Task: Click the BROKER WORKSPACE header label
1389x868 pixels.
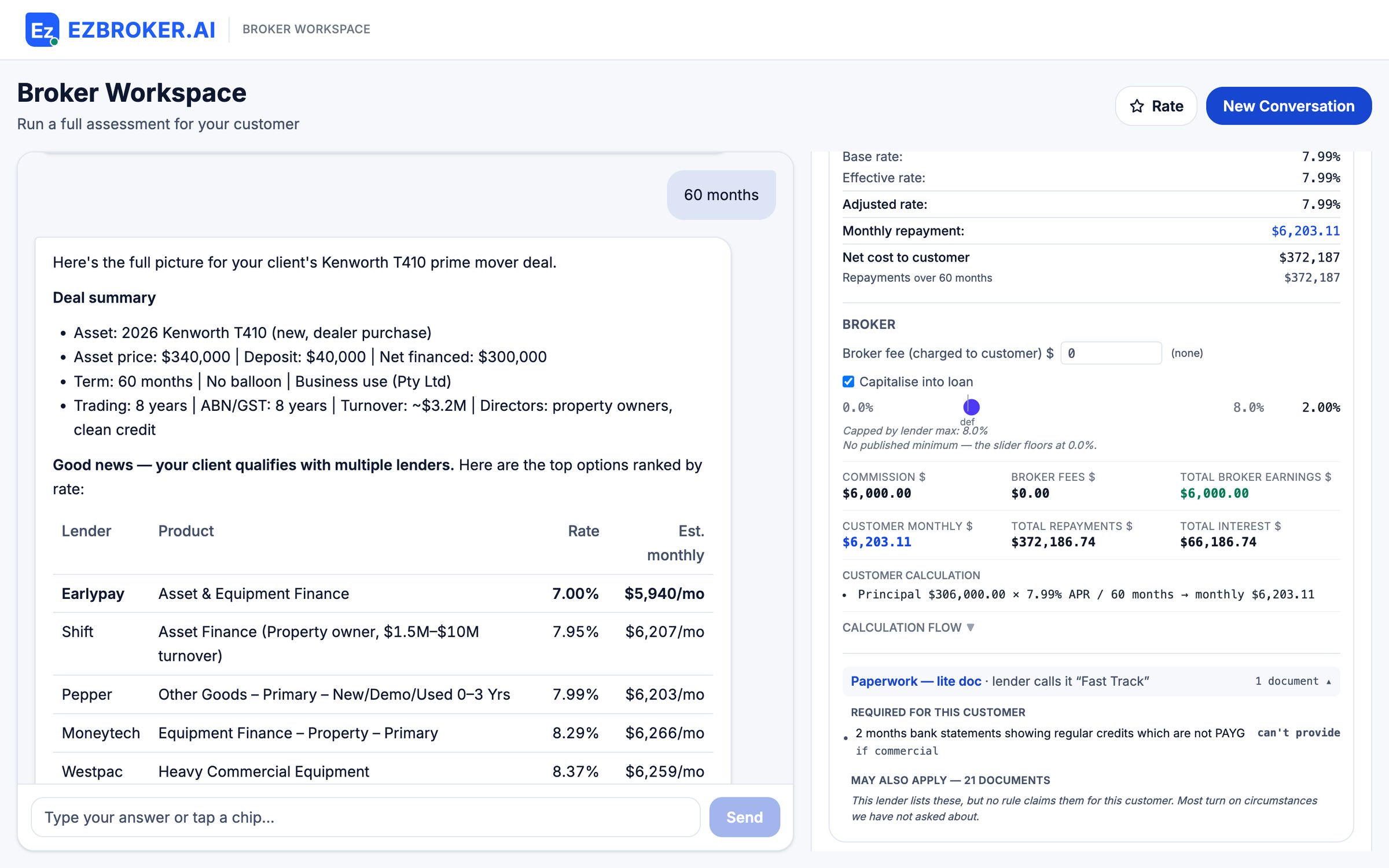Action: coord(306,29)
